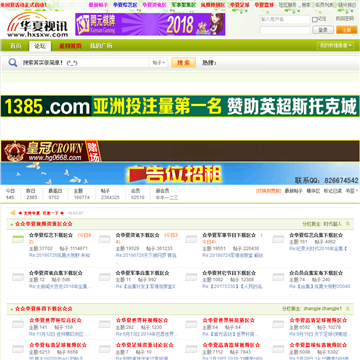Click the forum icon beside 华夏其它节目下载区
360x360 pixels.
(x=191, y=277)
